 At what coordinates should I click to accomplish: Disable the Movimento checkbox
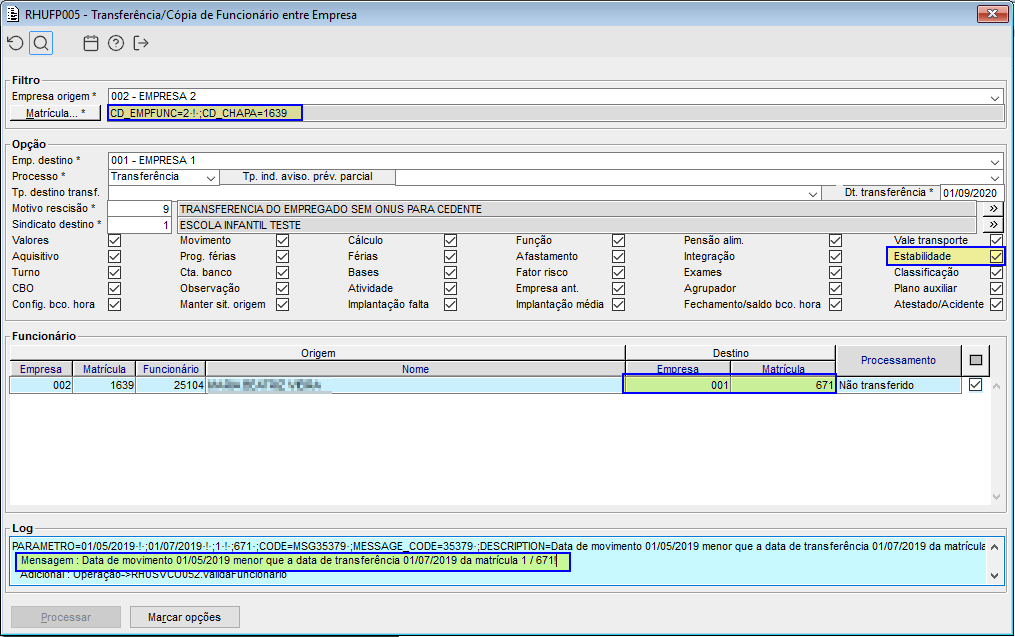[282, 240]
